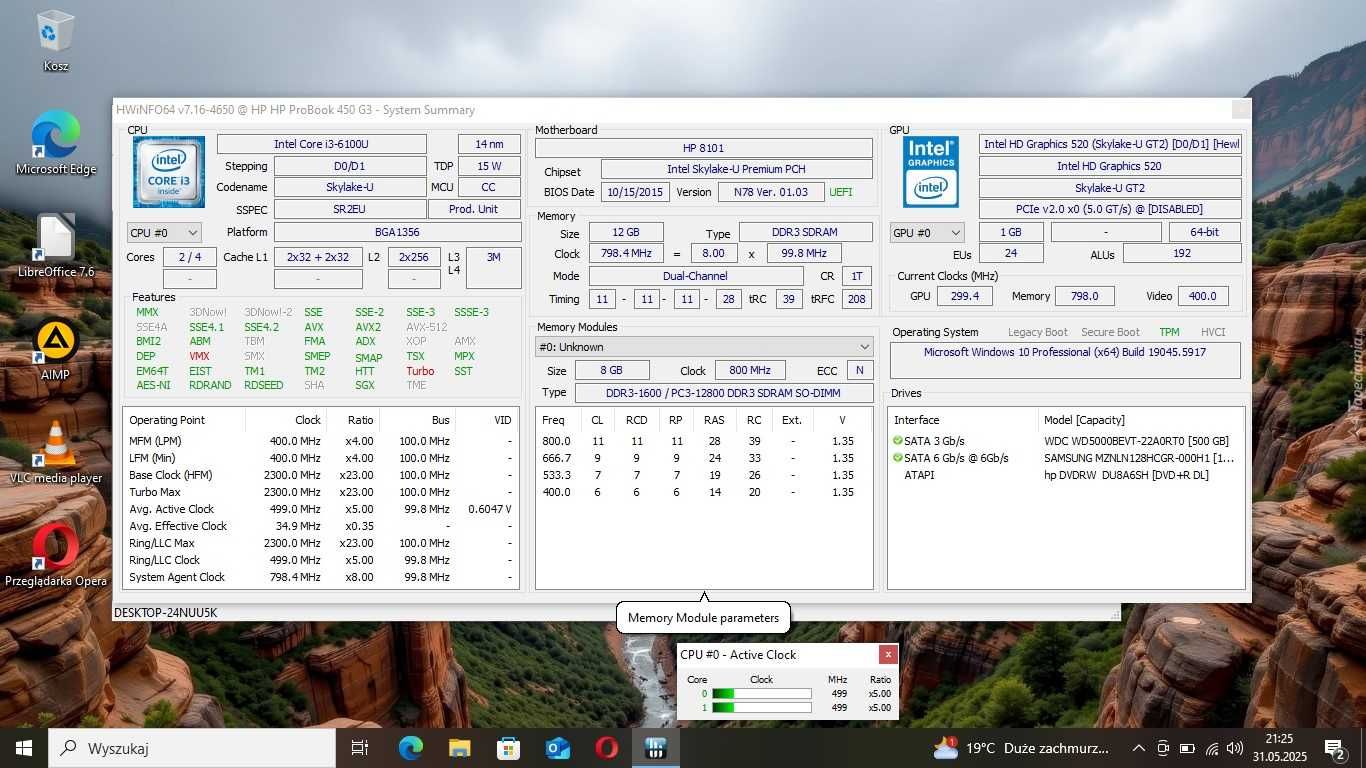Open VLC media player shortcut
Image resolution: width=1366 pixels, height=768 pixels.
tap(56, 452)
